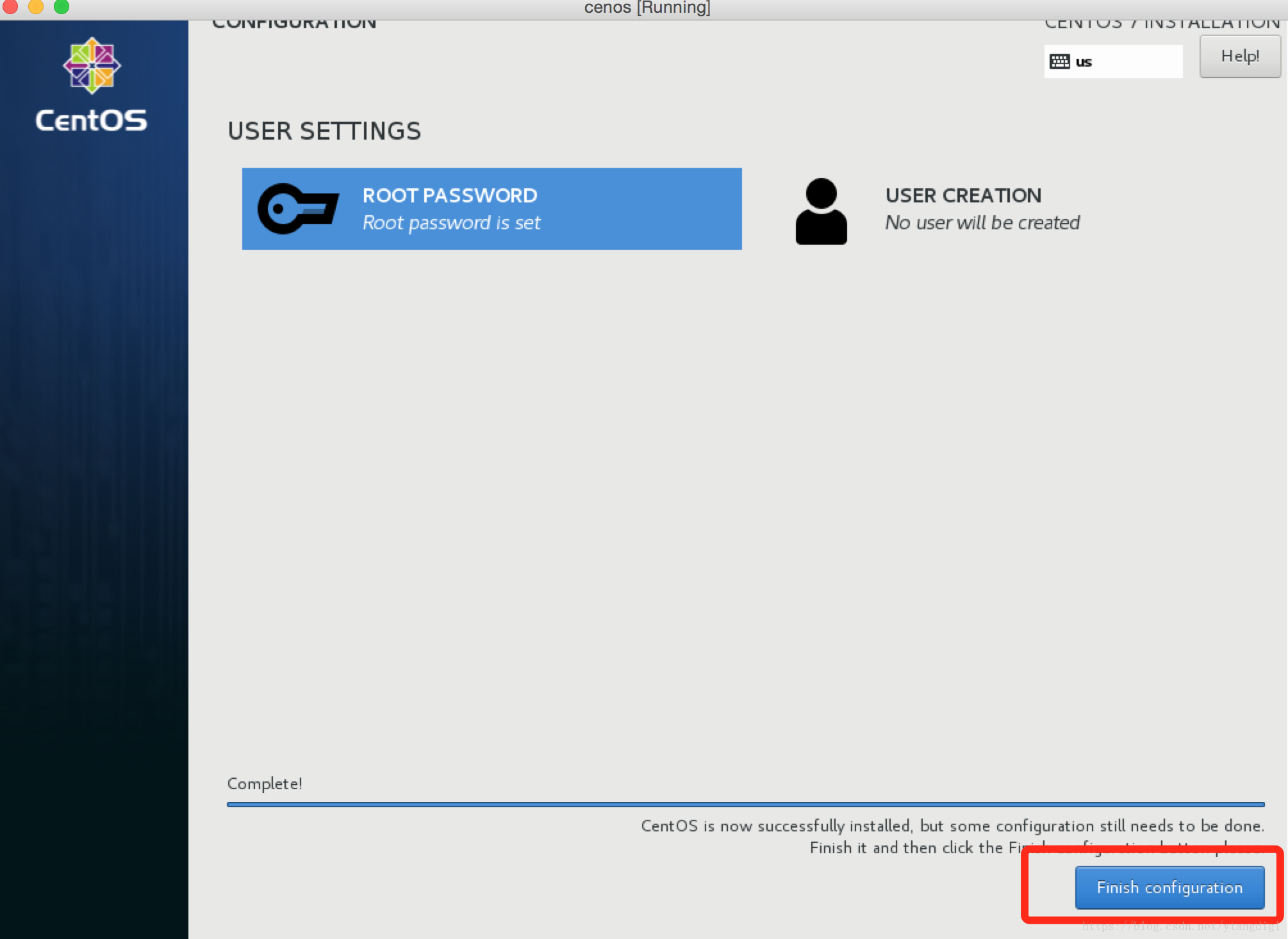Click the "Complete!" status text
The width and height of the screenshot is (1288, 939).
coord(265,783)
